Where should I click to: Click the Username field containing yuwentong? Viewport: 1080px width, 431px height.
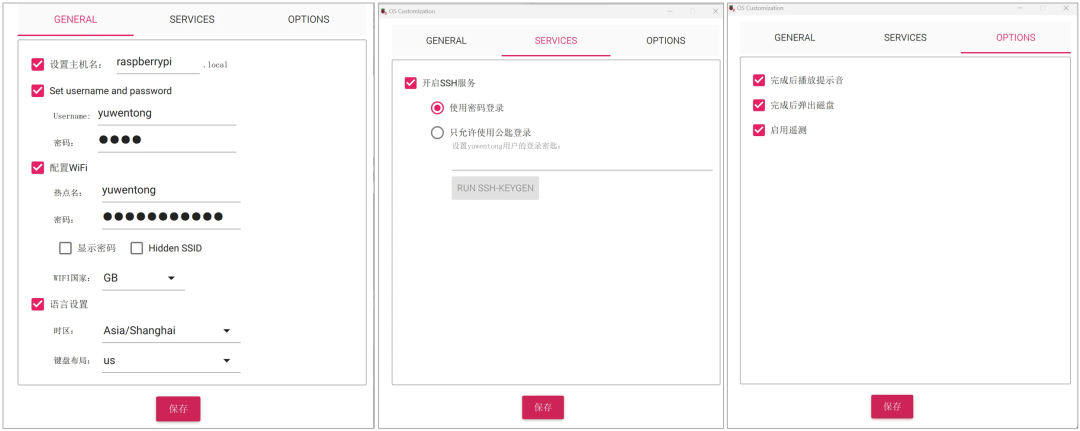[x=167, y=114]
